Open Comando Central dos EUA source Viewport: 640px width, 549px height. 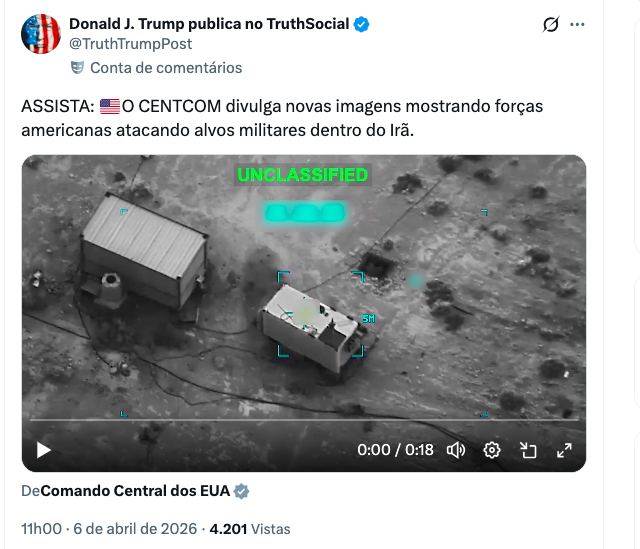coord(135,491)
